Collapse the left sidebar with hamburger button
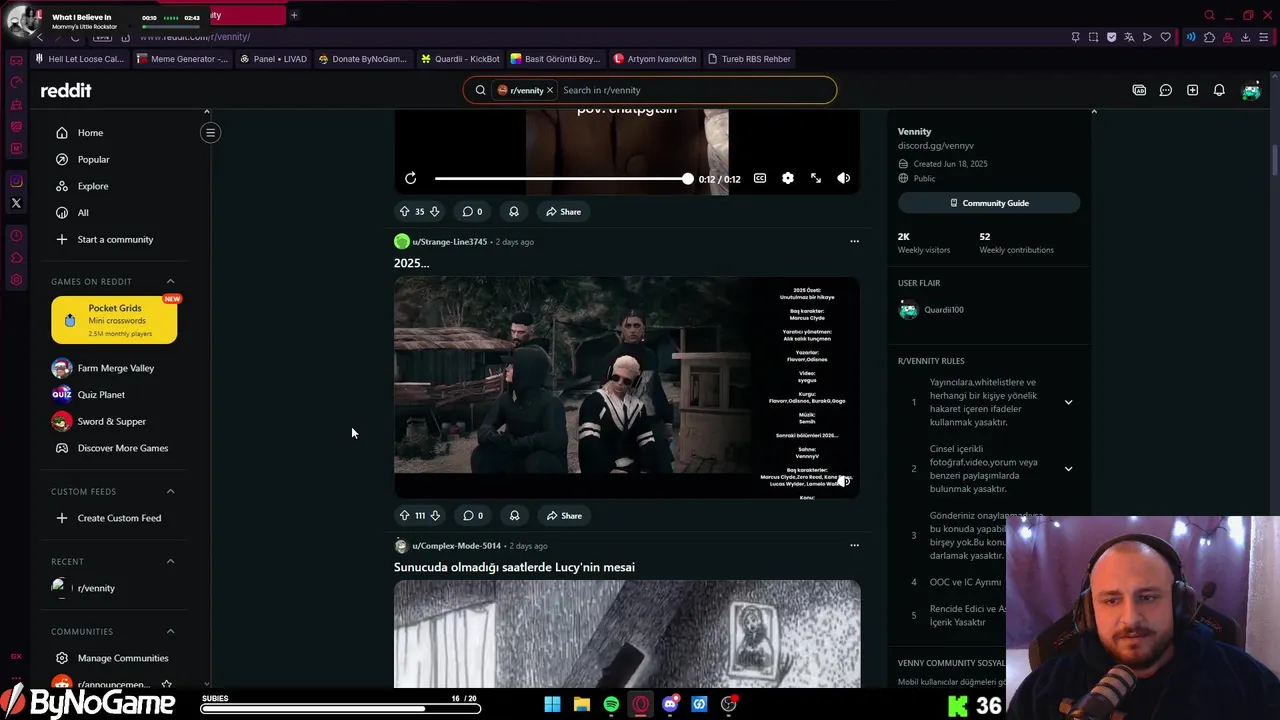The height and width of the screenshot is (720, 1280). (x=210, y=132)
